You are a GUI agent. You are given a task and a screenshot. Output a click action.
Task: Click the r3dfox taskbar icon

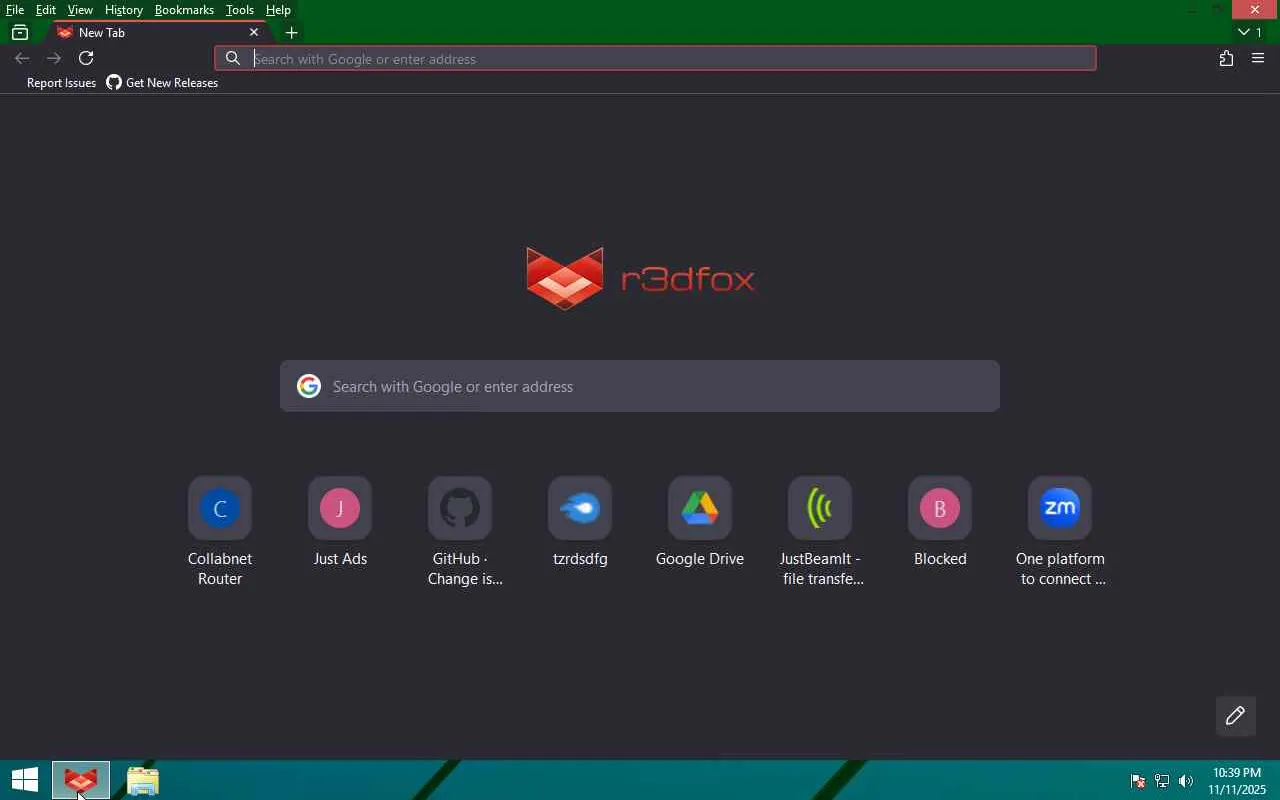pos(81,781)
